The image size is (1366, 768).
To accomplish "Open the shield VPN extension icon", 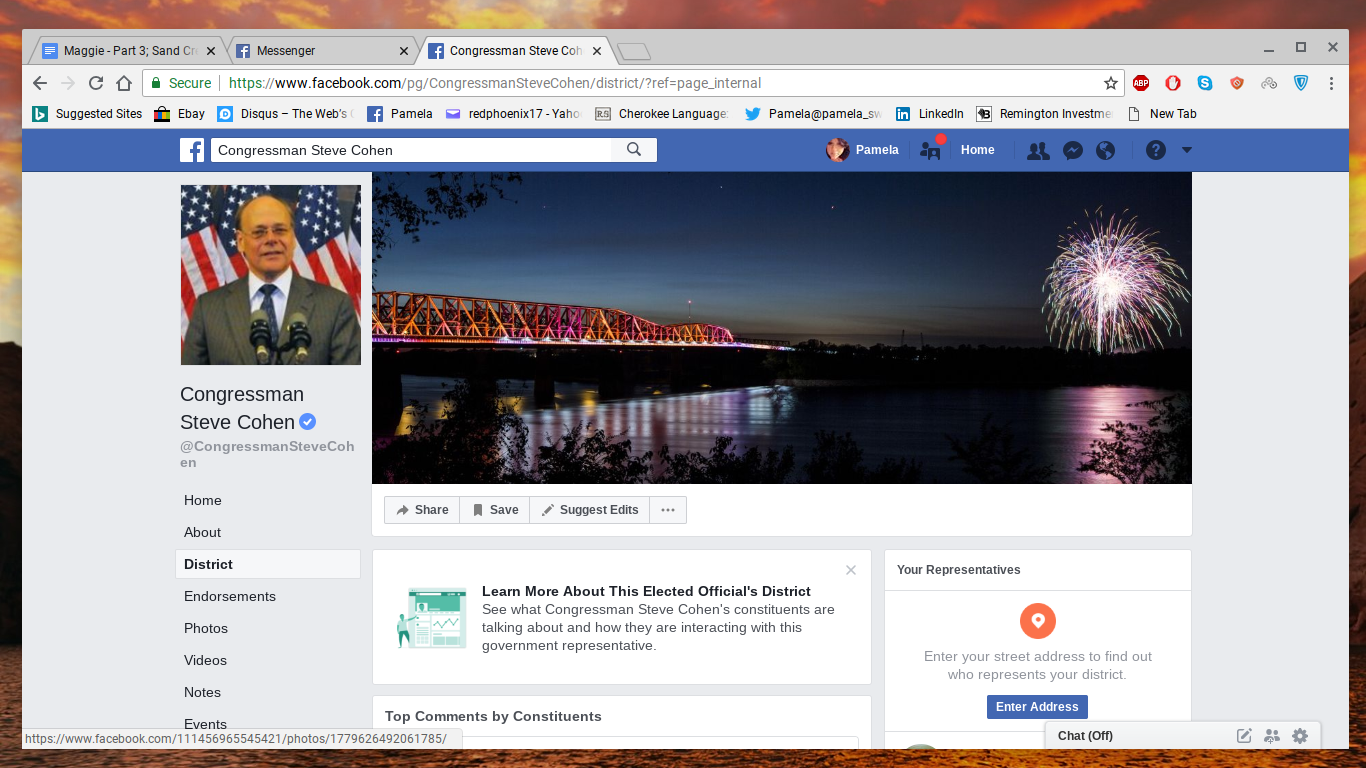I will tap(1301, 83).
